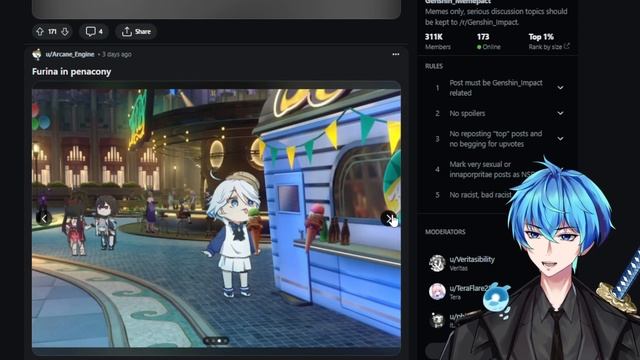Click the MODERATORS section heading
The height and width of the screenshot is (360, 640).
pos(445,232)
